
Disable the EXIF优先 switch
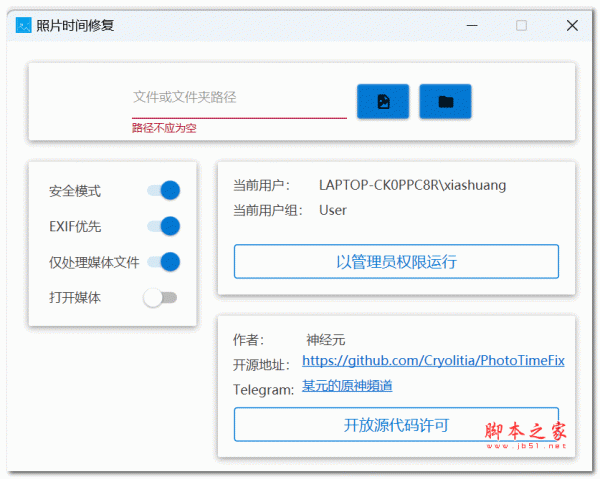click(164, 226)
